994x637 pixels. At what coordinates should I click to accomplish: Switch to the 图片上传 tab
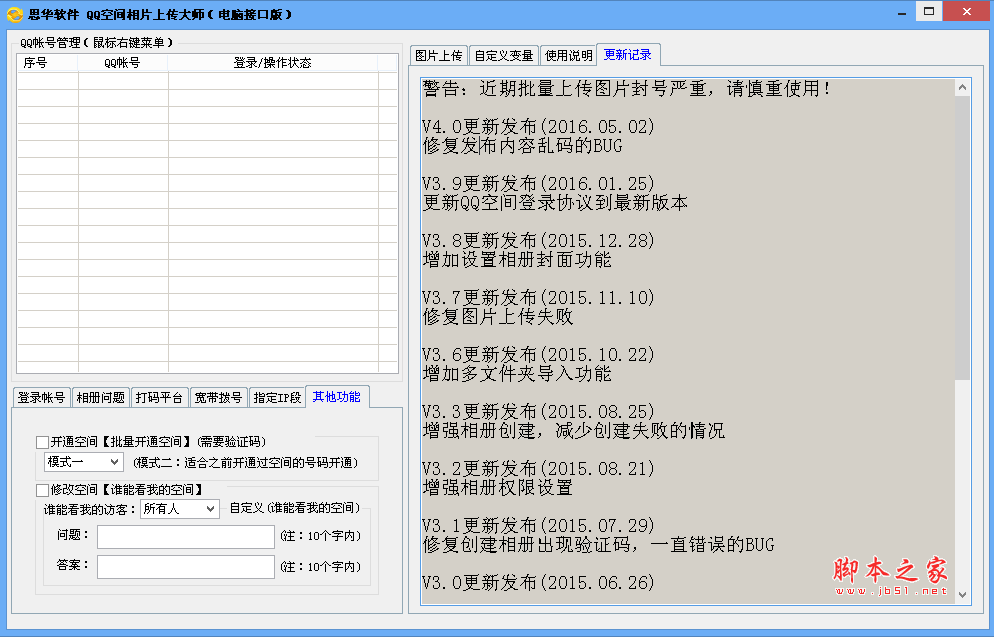click(x=439, y=56)
